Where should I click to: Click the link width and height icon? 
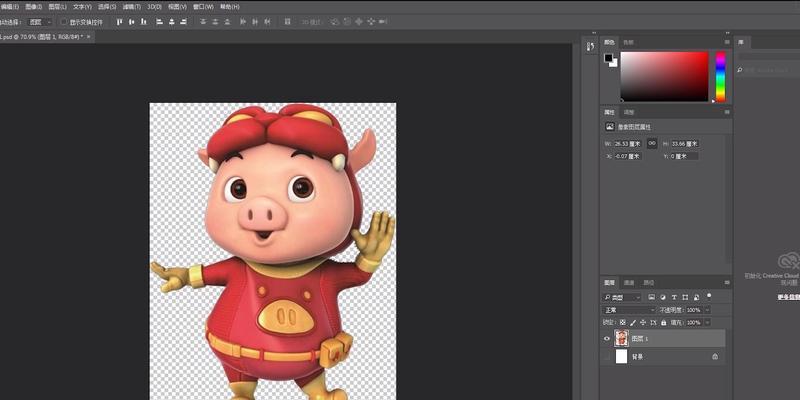pyautogui.click(x=652, y=143)
